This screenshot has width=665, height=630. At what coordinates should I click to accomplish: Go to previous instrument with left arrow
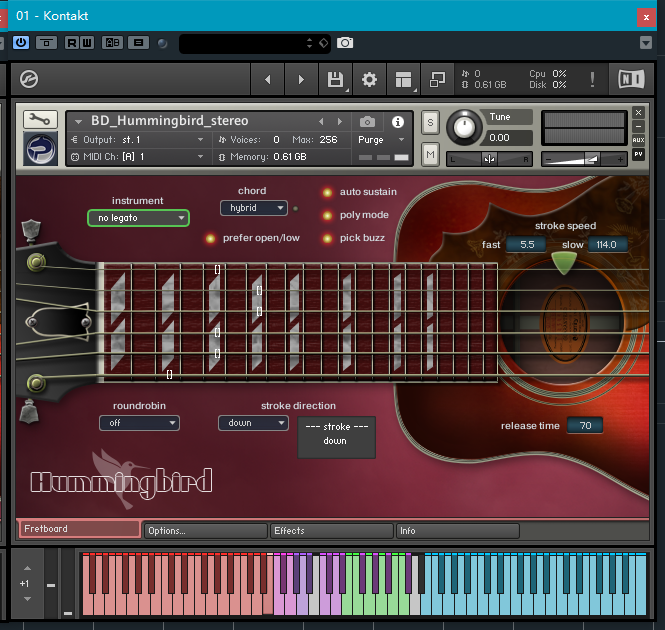(268, 79)
